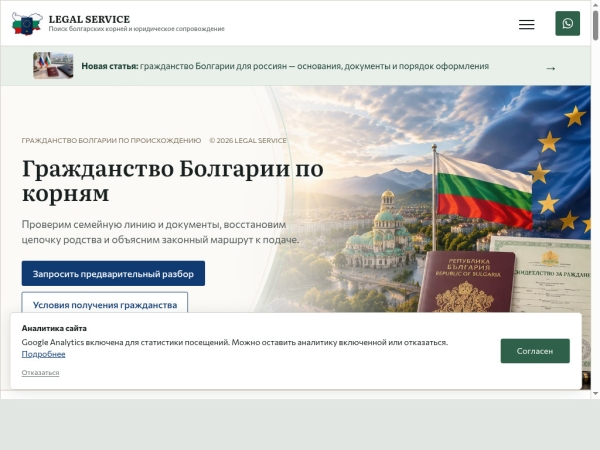Click 'Условия получения гражданства' button
600x450 pixels.
coord(104,303)
